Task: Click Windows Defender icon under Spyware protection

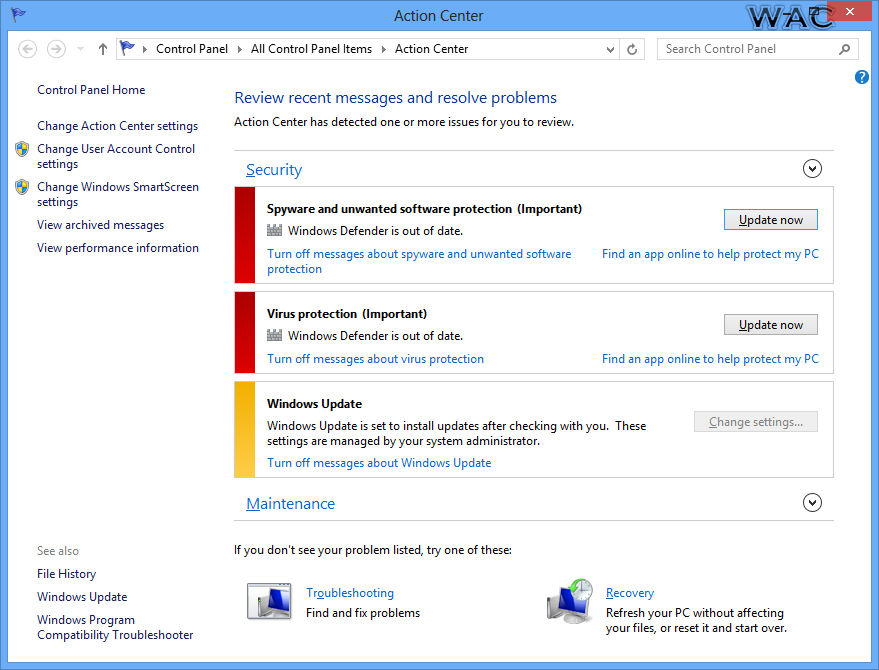Action: tap(274, 230)
